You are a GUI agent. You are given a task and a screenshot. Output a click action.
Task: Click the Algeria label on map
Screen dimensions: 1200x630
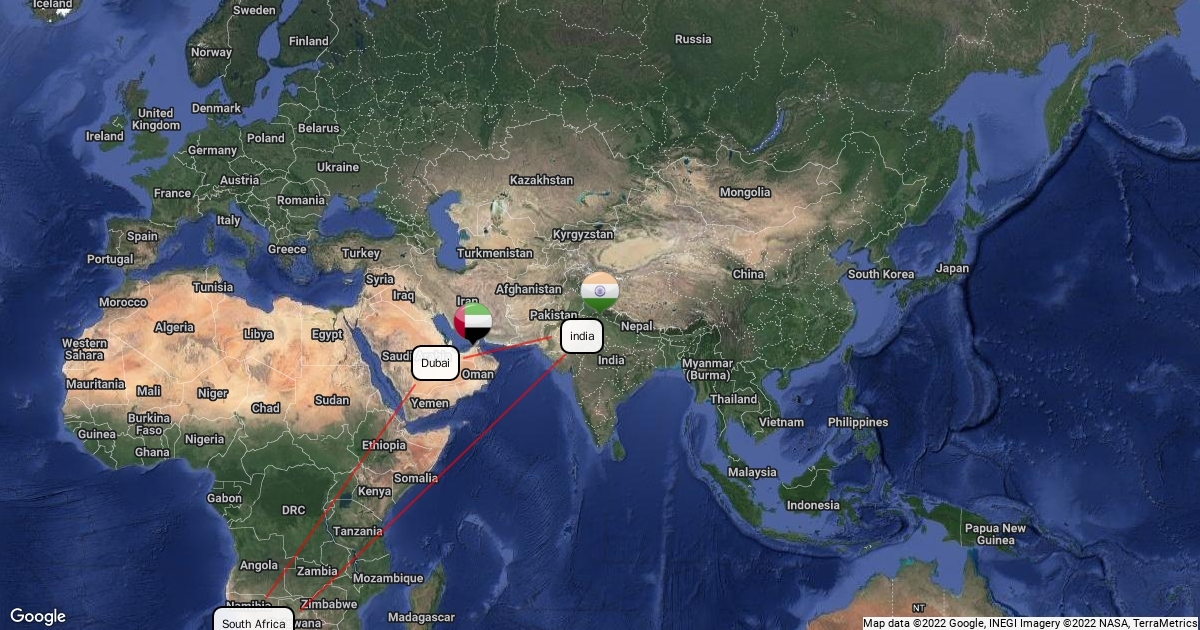tap(174, 328)
